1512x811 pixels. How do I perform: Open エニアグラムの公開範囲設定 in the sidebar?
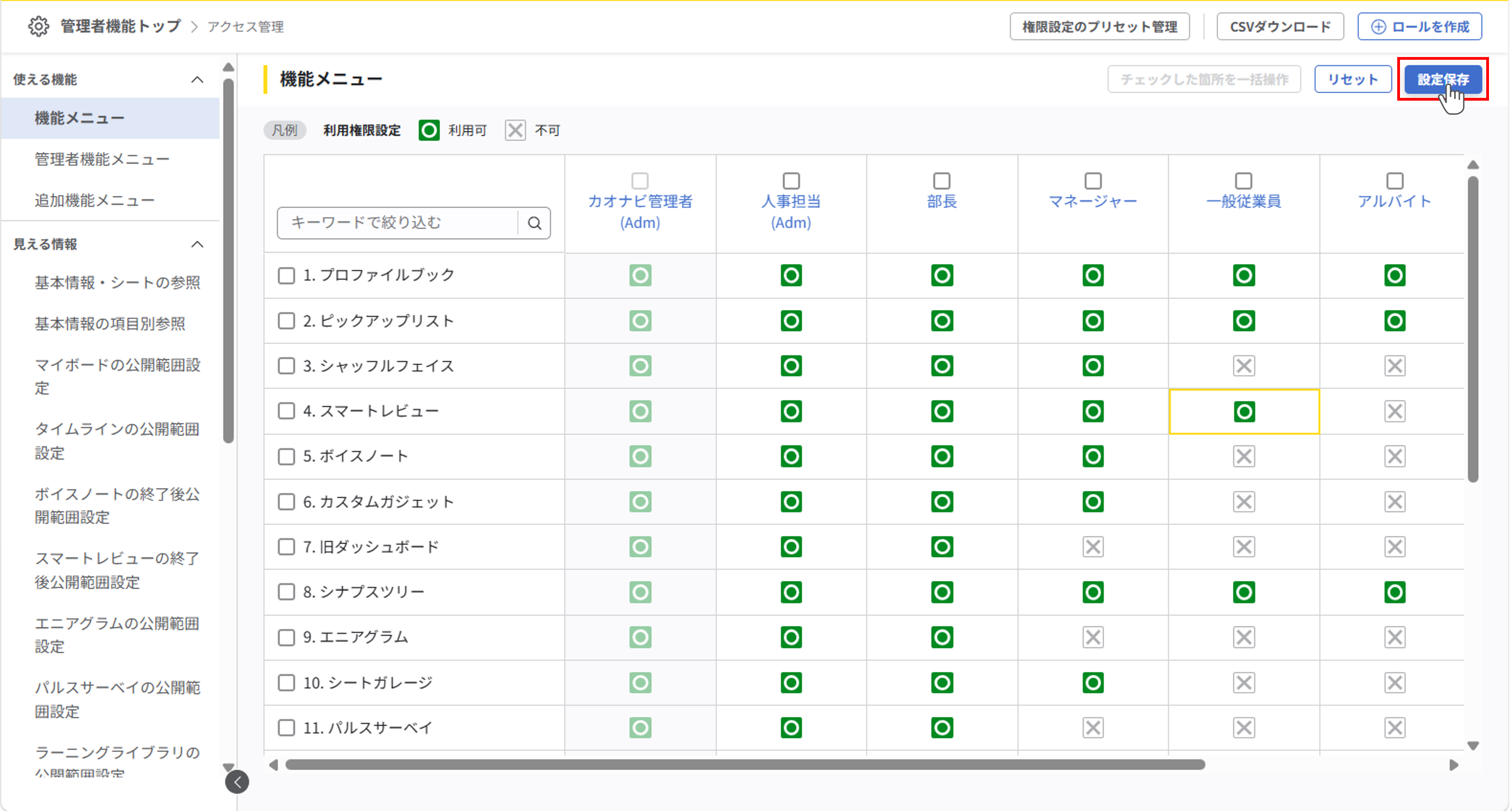tap(118, 635)
